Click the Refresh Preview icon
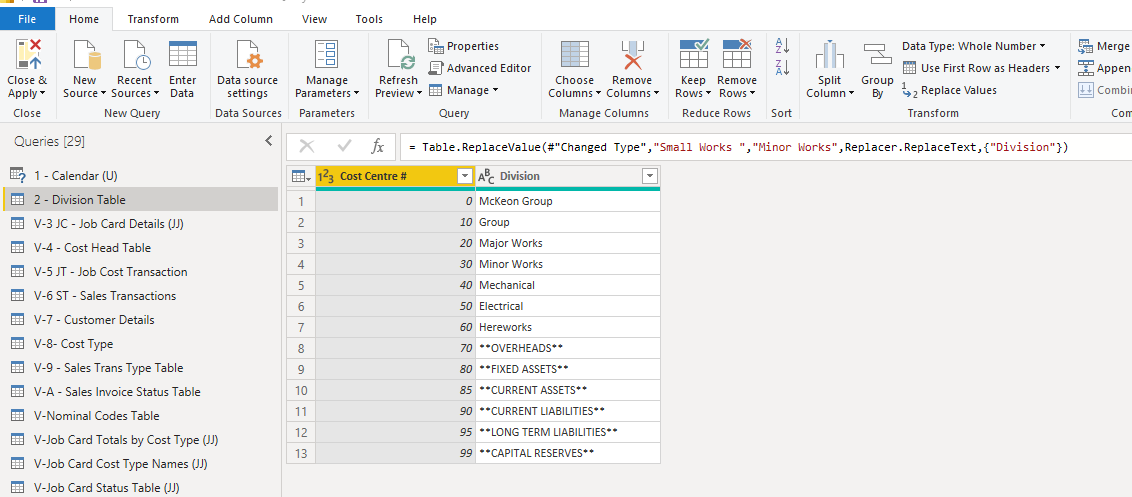This screenshot has width=1132, height=497. pos(399,55)
